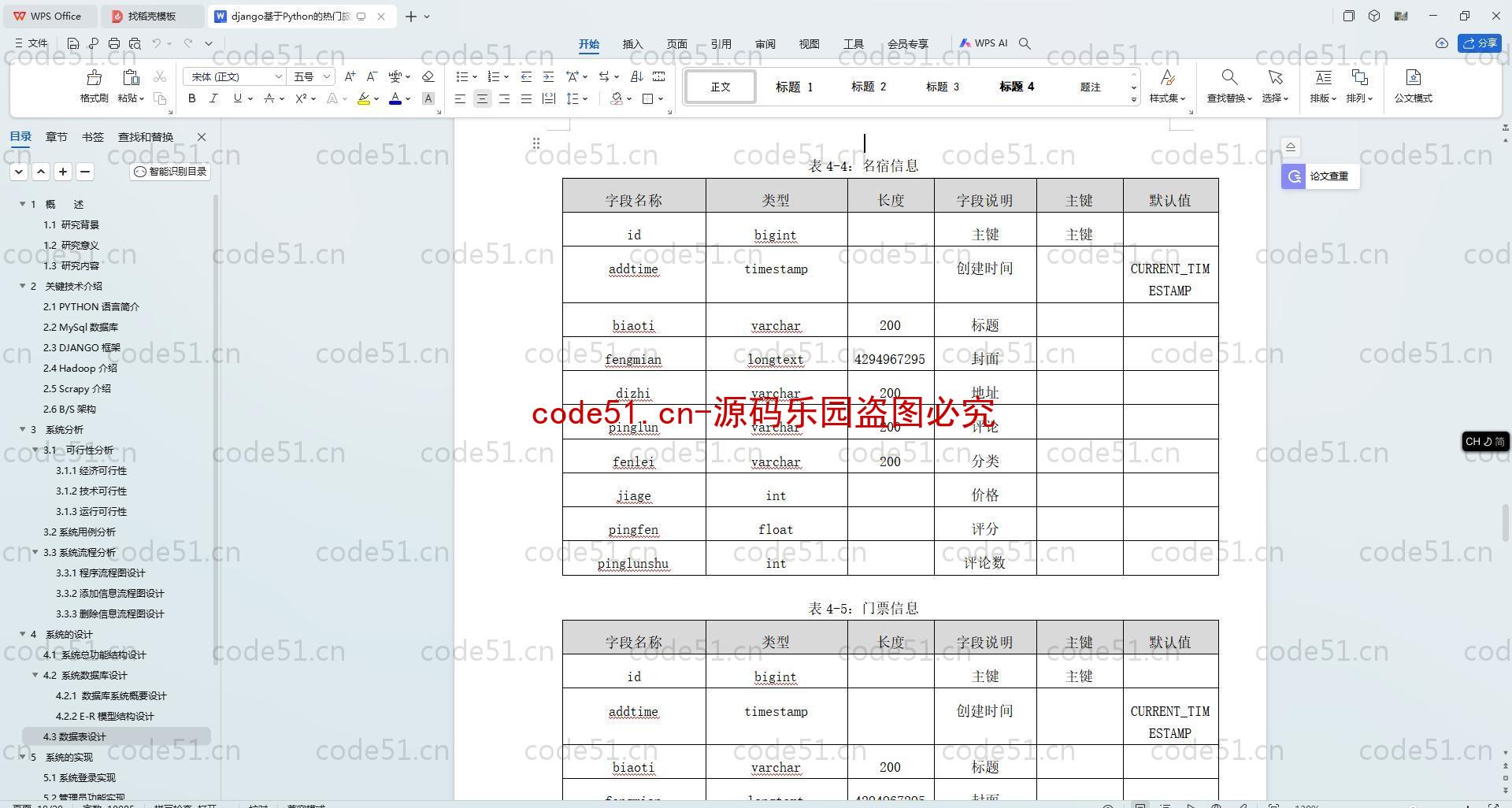Click the CH input method indicator
This screenshot has width=1512, height=808.
click(1484, 442)
